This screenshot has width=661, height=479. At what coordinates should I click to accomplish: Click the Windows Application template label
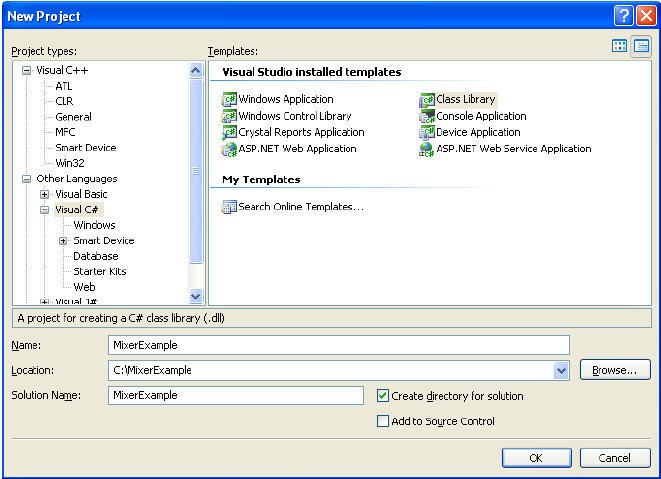tap(286, 100)
